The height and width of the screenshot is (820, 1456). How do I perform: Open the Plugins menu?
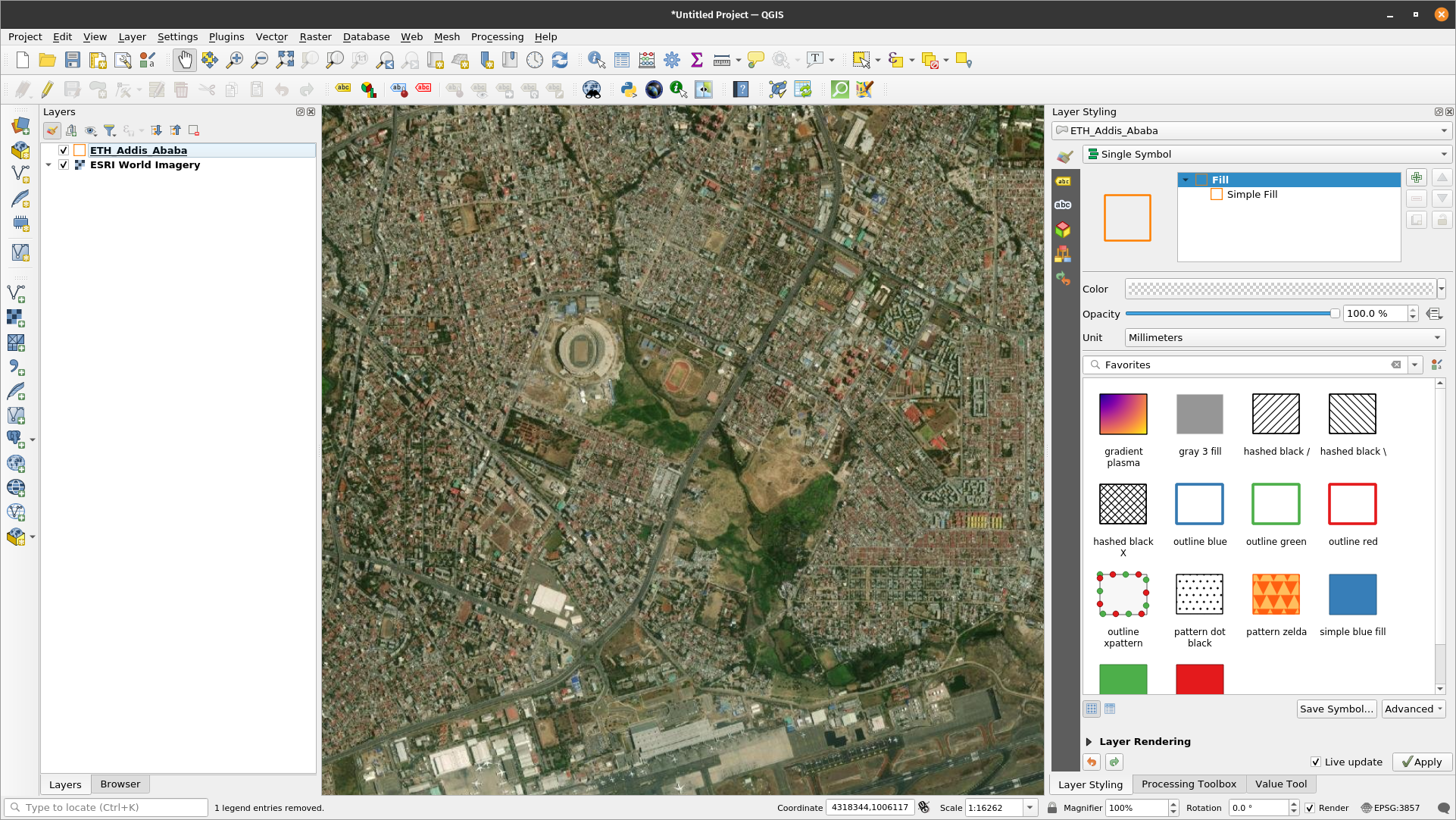tap(227, 36)
